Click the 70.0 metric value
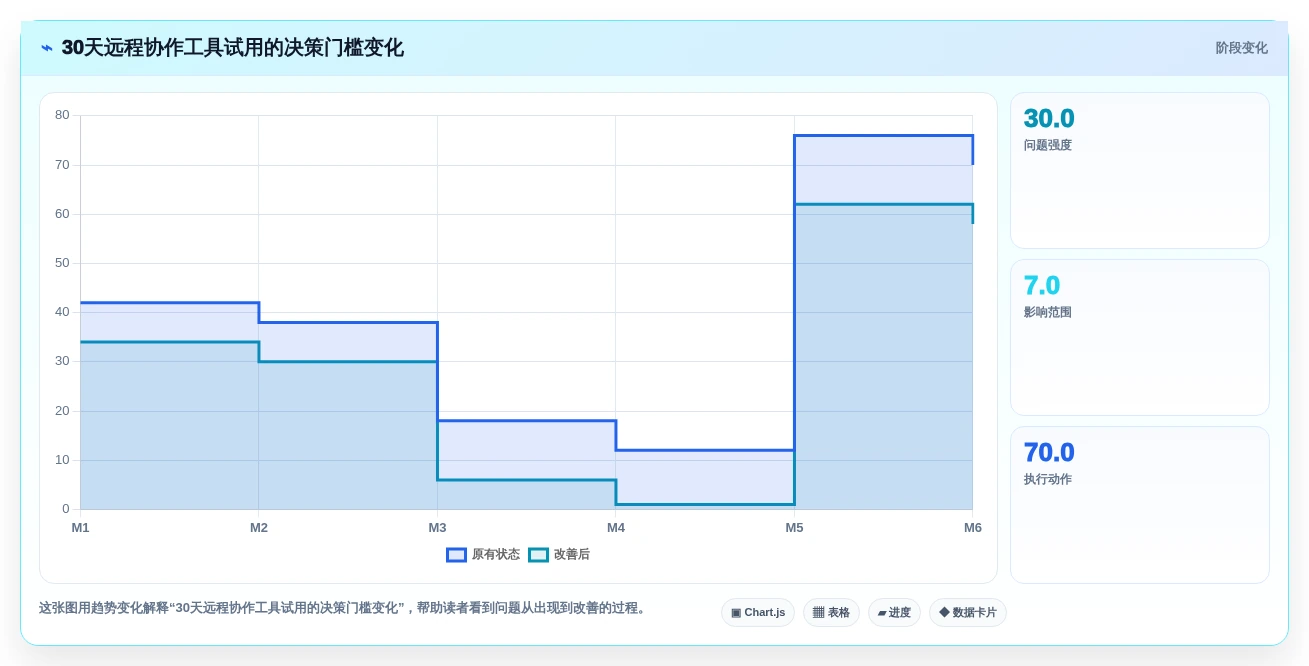 click(x=1049, y=453)
